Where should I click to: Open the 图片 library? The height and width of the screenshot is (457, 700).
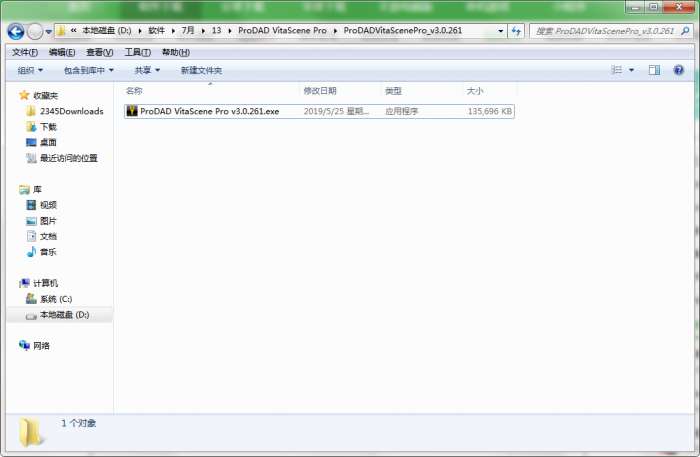[x=48, y=221]
